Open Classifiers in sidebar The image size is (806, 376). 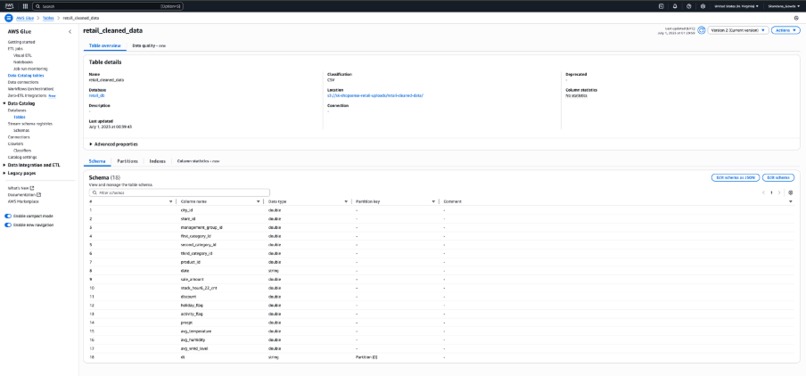(22, 150)
